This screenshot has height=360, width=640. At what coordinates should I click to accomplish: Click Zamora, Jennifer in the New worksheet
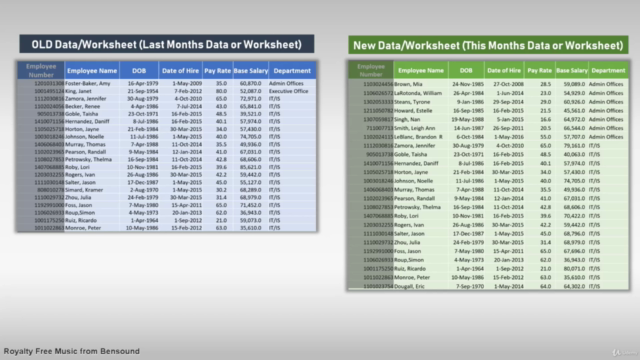415,146
